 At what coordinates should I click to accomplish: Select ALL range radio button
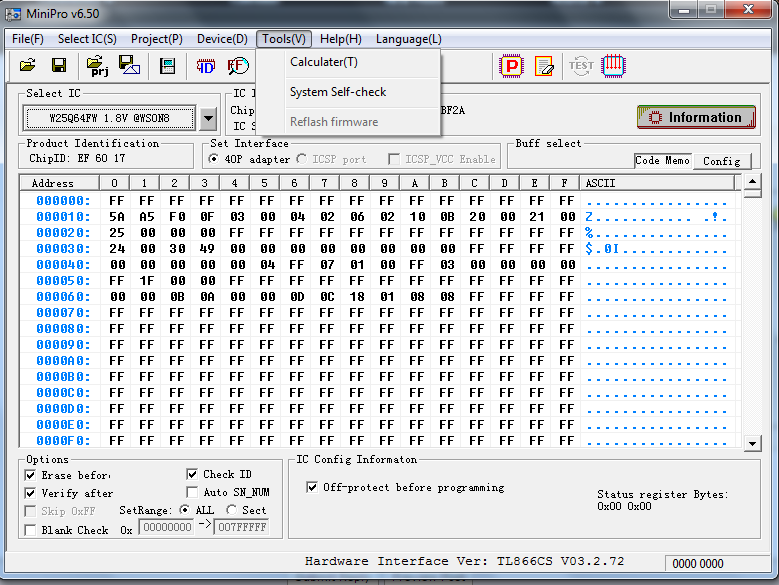184,510
